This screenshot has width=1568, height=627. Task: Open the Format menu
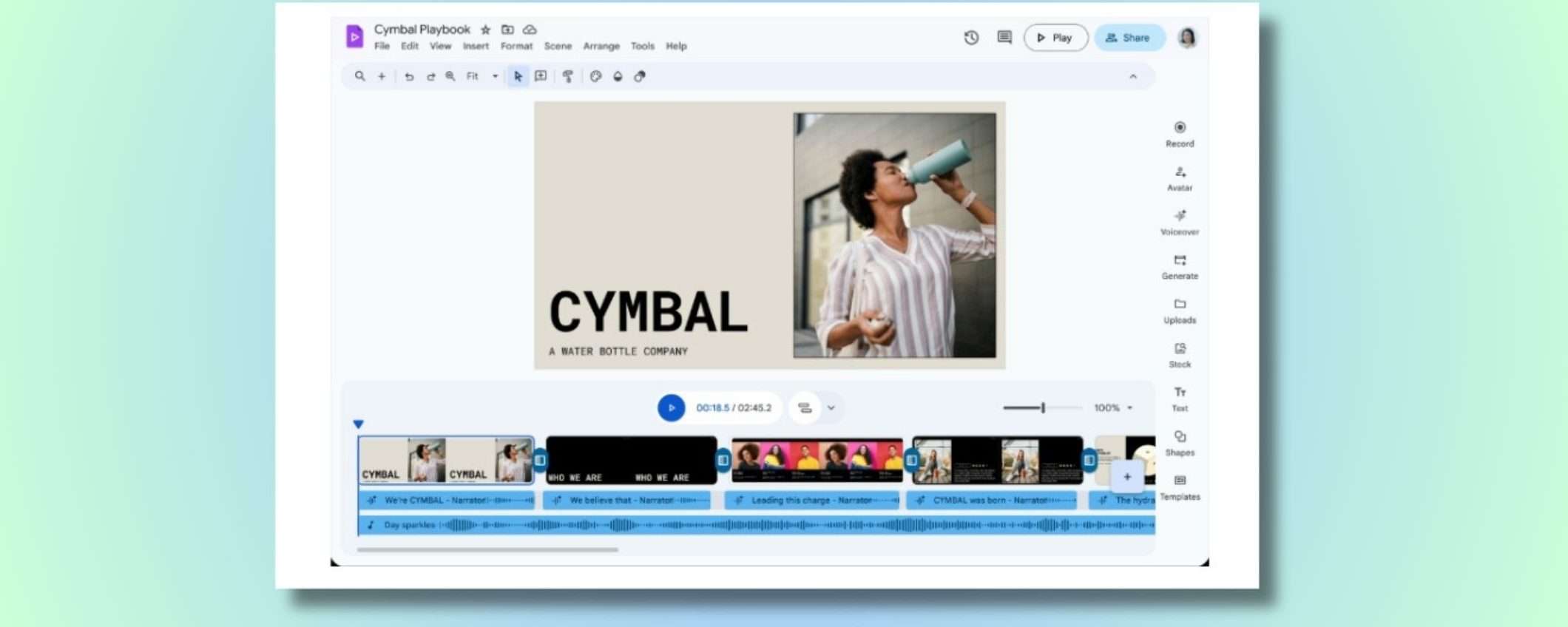coord(516,46)
